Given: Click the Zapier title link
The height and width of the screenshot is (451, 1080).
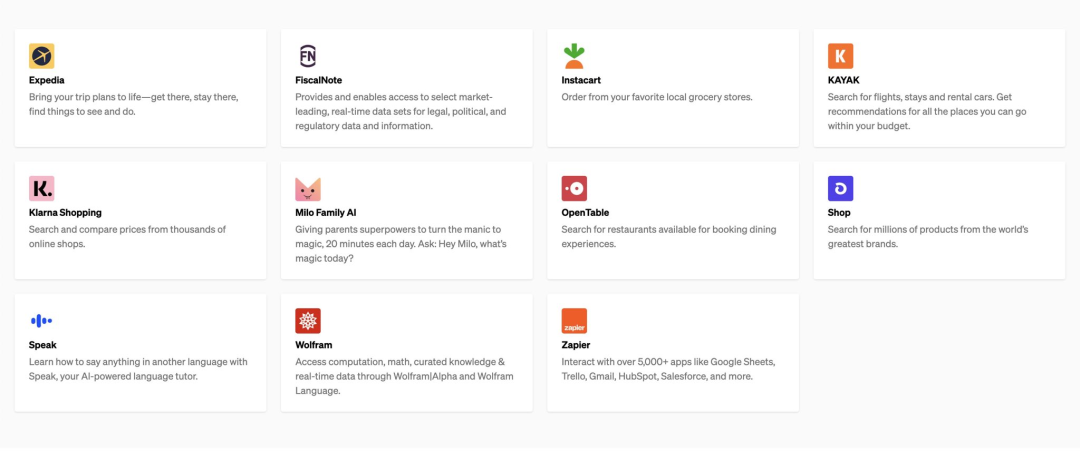Looking at the screenshot, I should [576, 345].
